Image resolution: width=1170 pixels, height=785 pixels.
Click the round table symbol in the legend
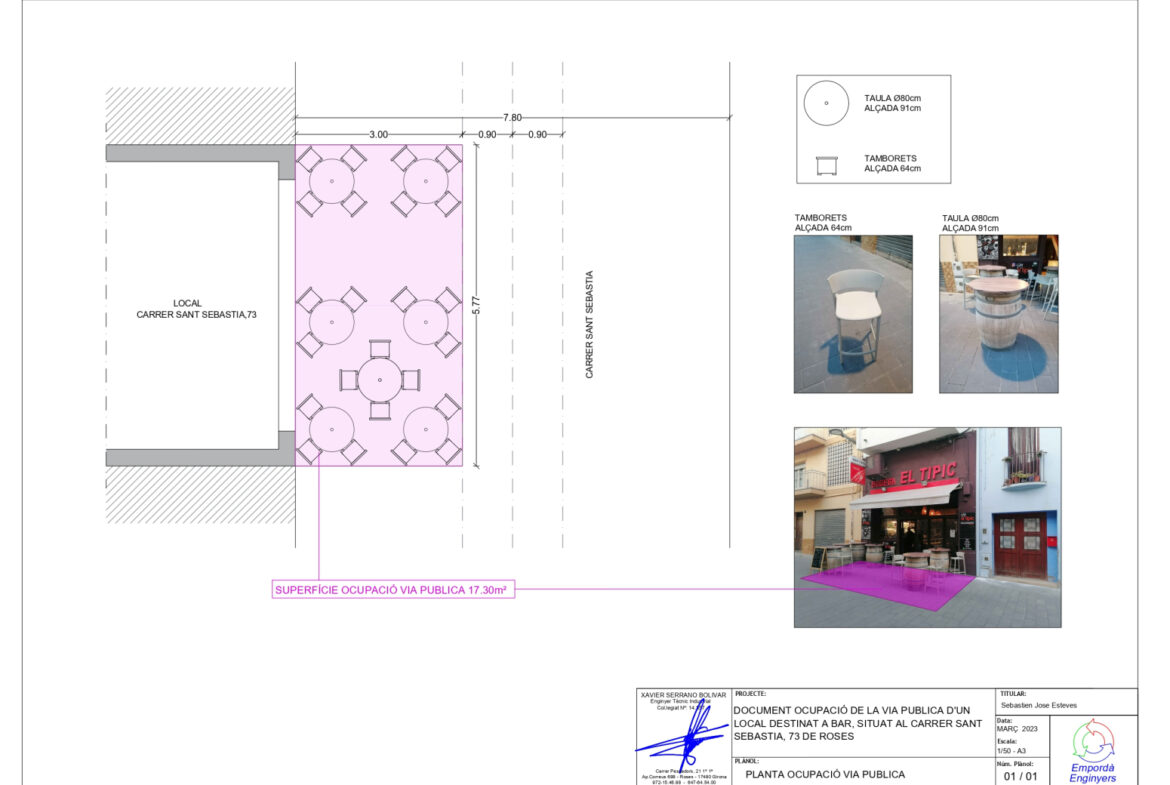click(826, 104)
